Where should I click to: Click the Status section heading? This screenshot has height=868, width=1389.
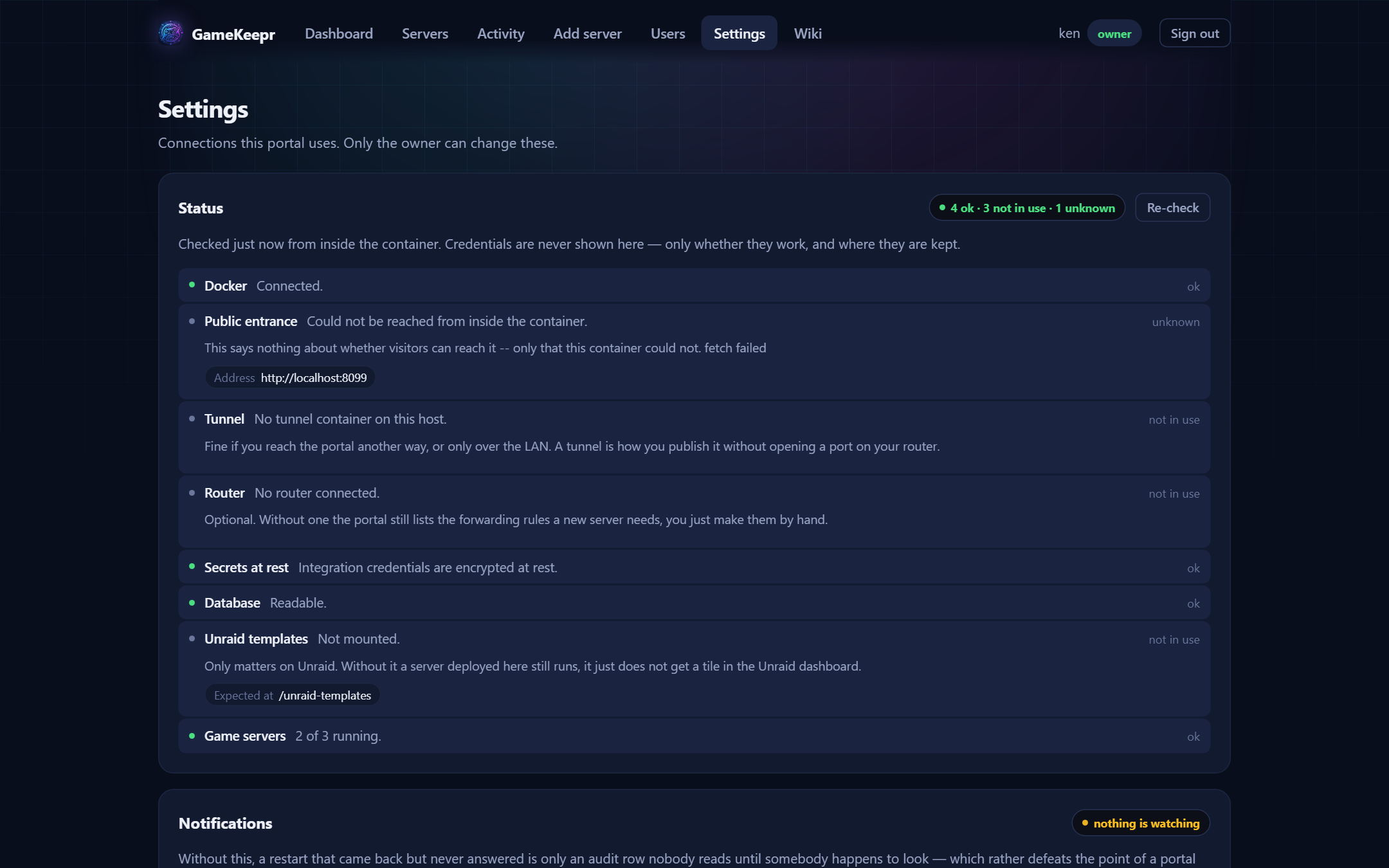(201, 208)
